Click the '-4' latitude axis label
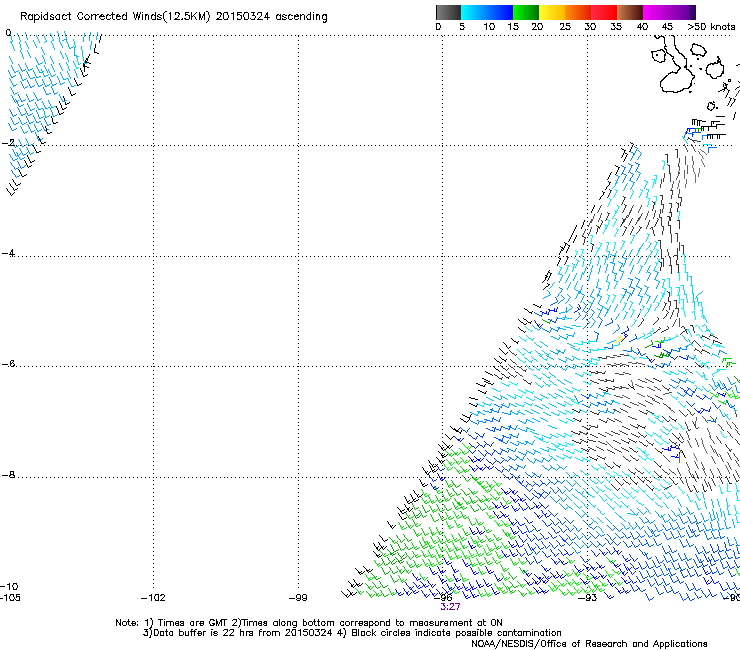This screenshot has height=650, width=740. [x=8, y=253]
